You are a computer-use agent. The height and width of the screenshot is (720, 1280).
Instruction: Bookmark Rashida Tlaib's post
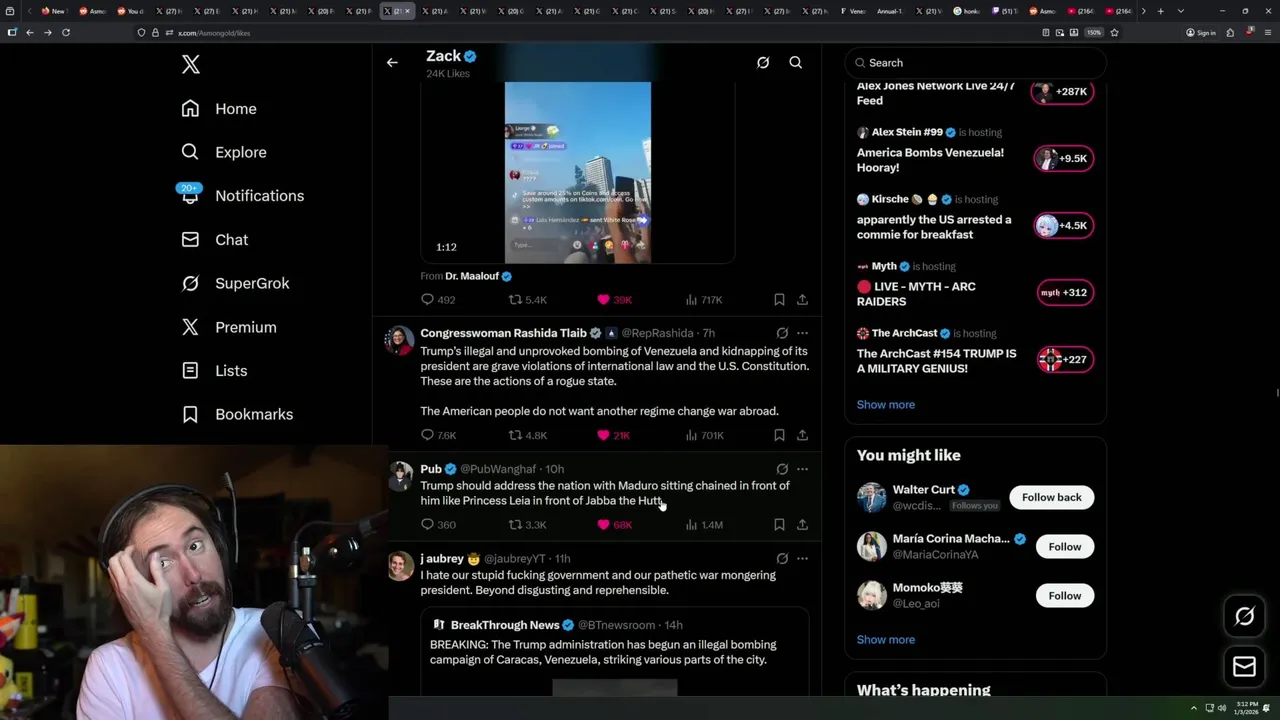pos(779,435)
